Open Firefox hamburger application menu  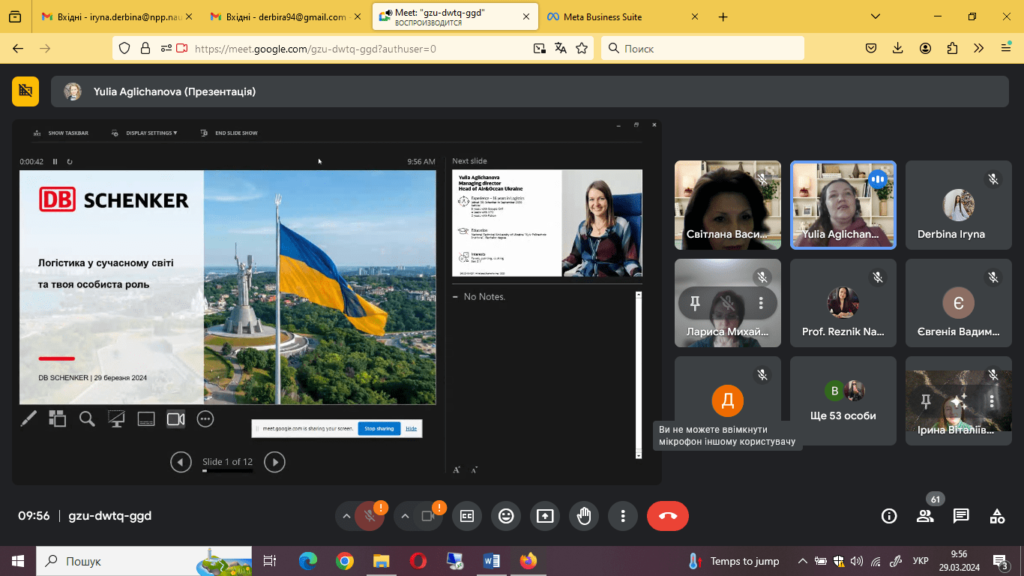pos(1006,48)
